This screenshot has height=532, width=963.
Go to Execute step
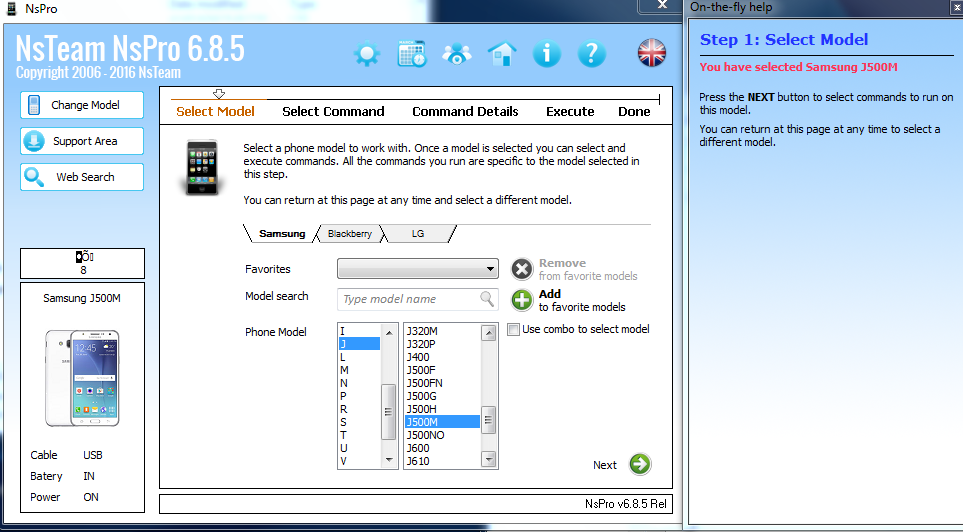click(x=570, y=111)
